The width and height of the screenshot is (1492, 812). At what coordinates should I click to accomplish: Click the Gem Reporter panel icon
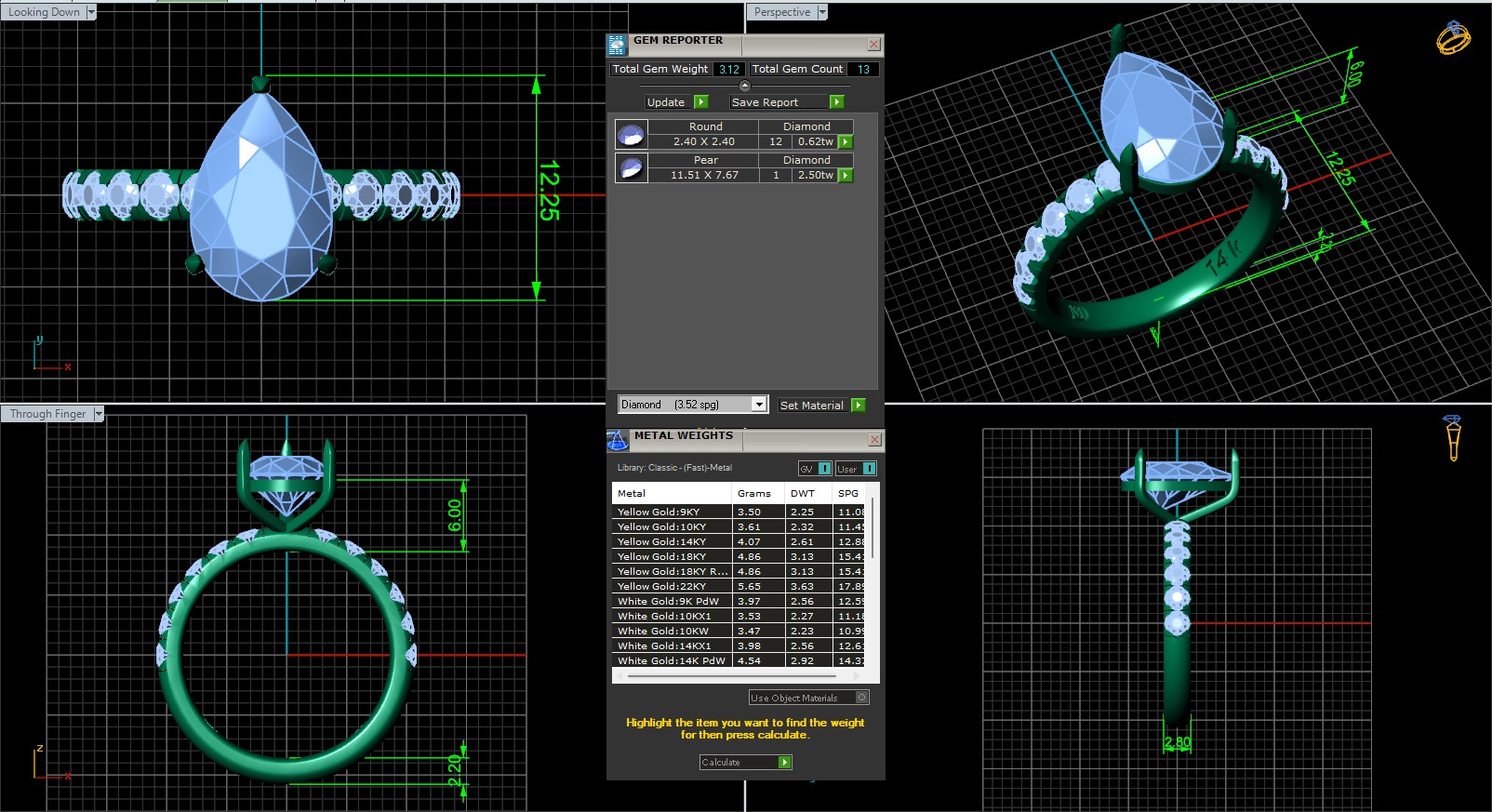pos(617,45)
